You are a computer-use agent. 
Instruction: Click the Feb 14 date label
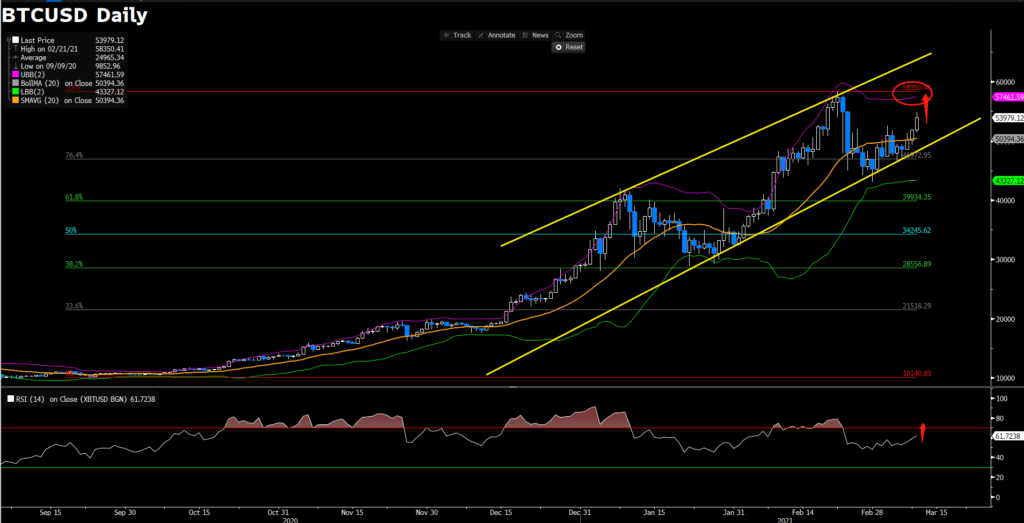tap(801, 513)
